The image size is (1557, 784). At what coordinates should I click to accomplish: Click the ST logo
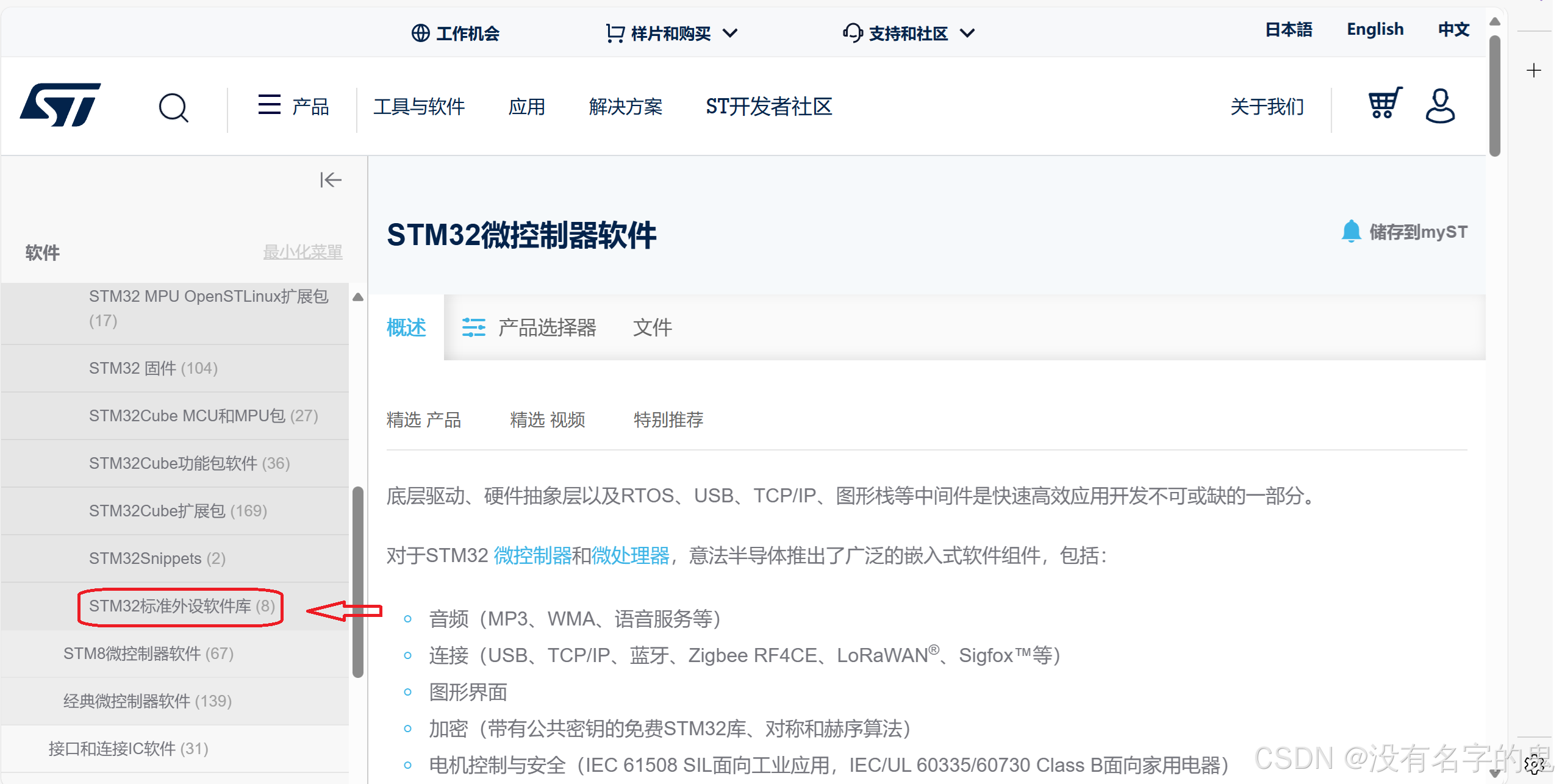click(60, 105)
